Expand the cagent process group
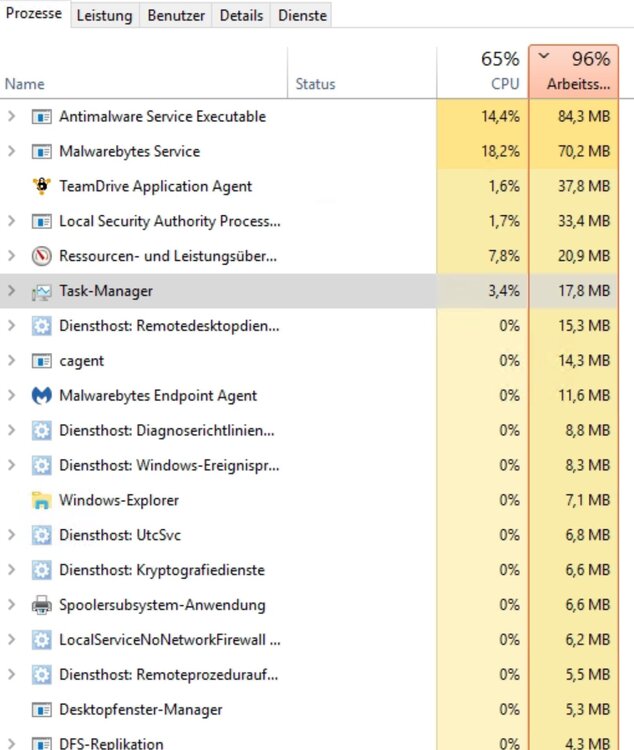The width and height of the screenshot is (634, 750). coord(12,361)
